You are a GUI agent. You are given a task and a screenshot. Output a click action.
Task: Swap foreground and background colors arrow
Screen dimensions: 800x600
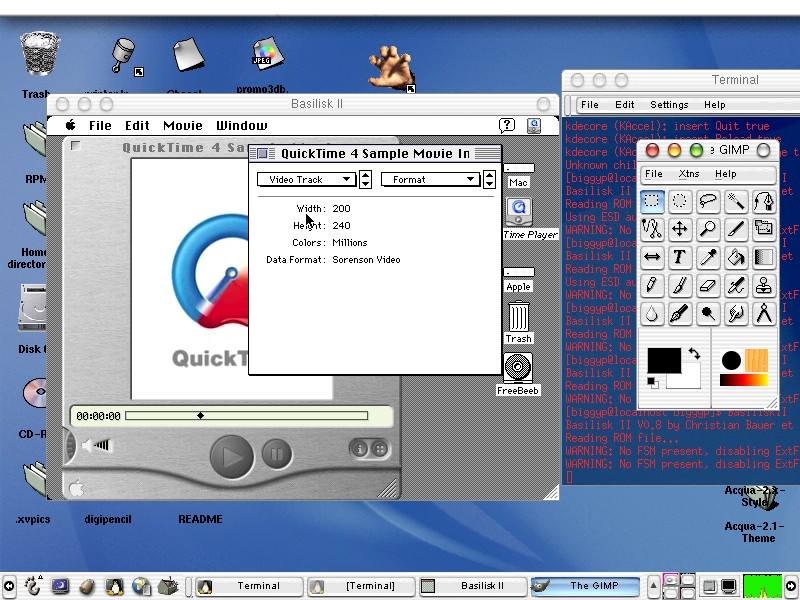tap(694, 355)
